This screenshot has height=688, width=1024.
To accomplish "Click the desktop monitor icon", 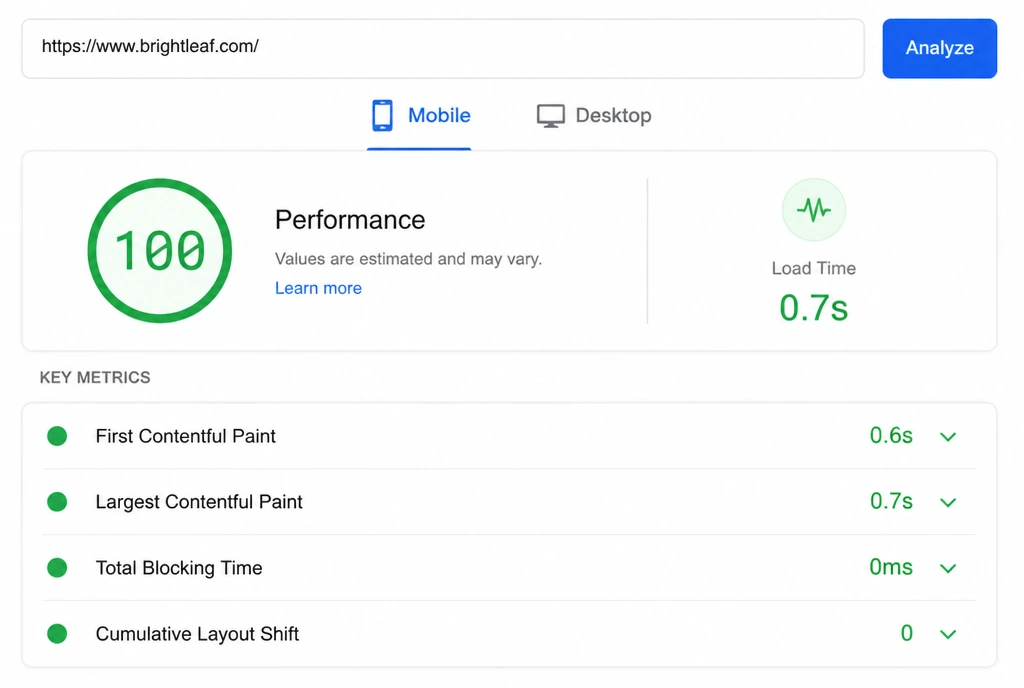I will [x=551, y=116].
